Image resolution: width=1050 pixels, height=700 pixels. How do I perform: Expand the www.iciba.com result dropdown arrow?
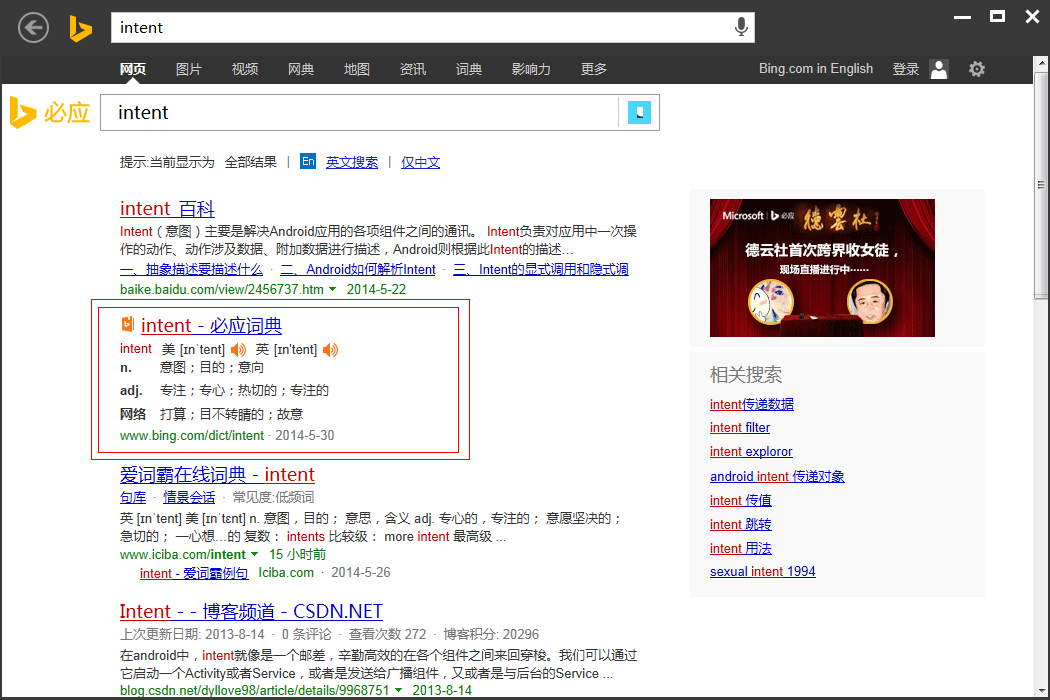click(x=254, y=555)
